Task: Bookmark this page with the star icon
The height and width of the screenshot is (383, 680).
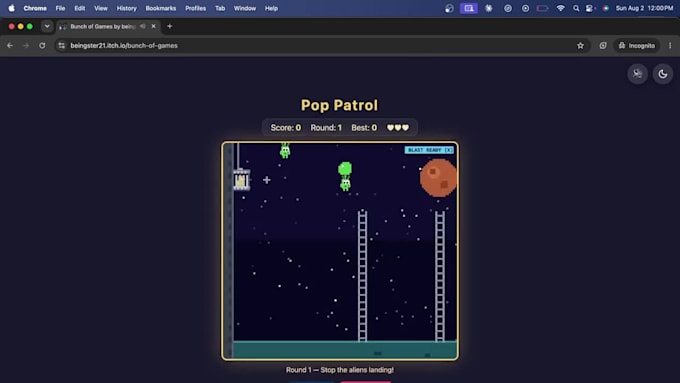Action: tap(580, 46)
